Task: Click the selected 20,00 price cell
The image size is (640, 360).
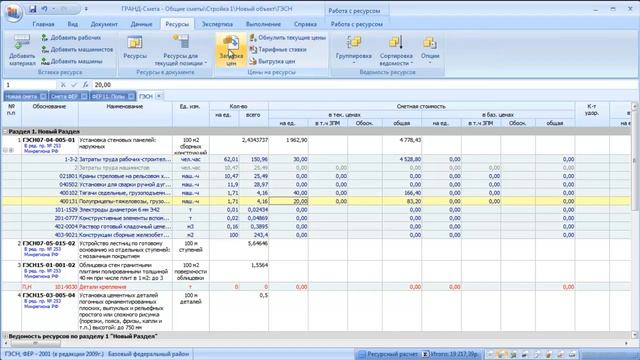Action: (289, 201)
